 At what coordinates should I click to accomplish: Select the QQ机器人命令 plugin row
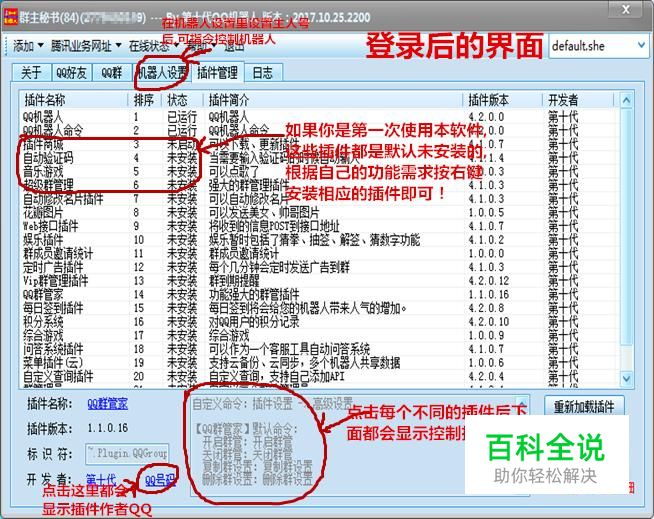pos(319,131)
